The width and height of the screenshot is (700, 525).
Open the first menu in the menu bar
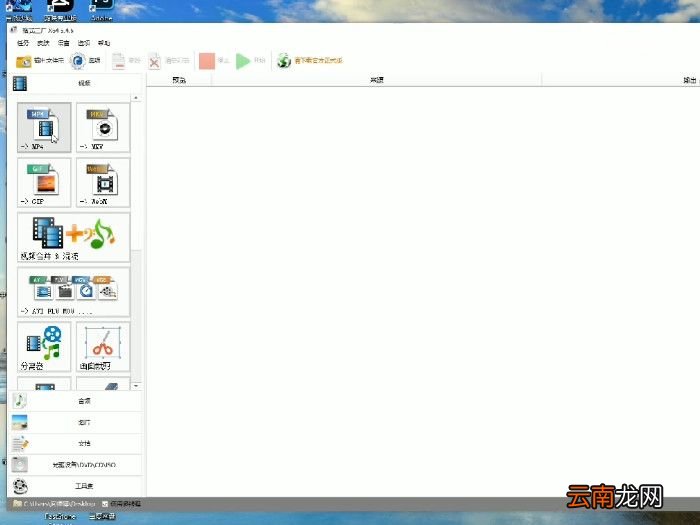pyautogui.click(x=23, y=44)
